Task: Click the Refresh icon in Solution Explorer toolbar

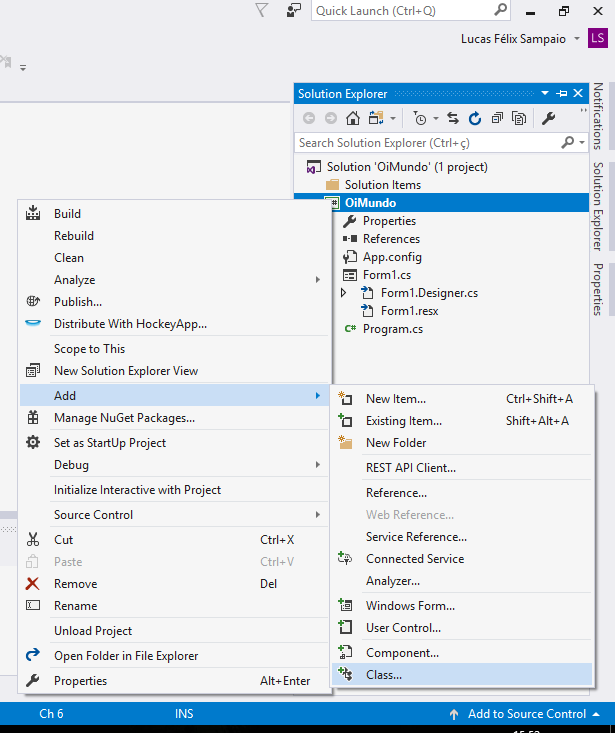Action: (475, 118)
